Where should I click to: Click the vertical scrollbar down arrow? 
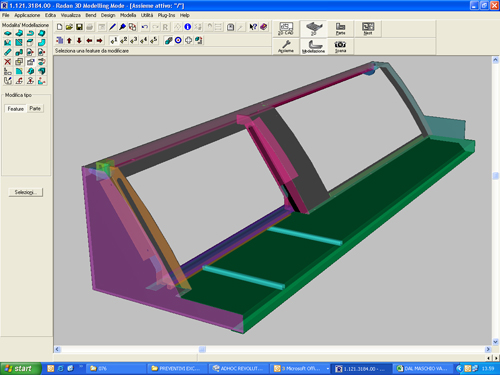496,342
